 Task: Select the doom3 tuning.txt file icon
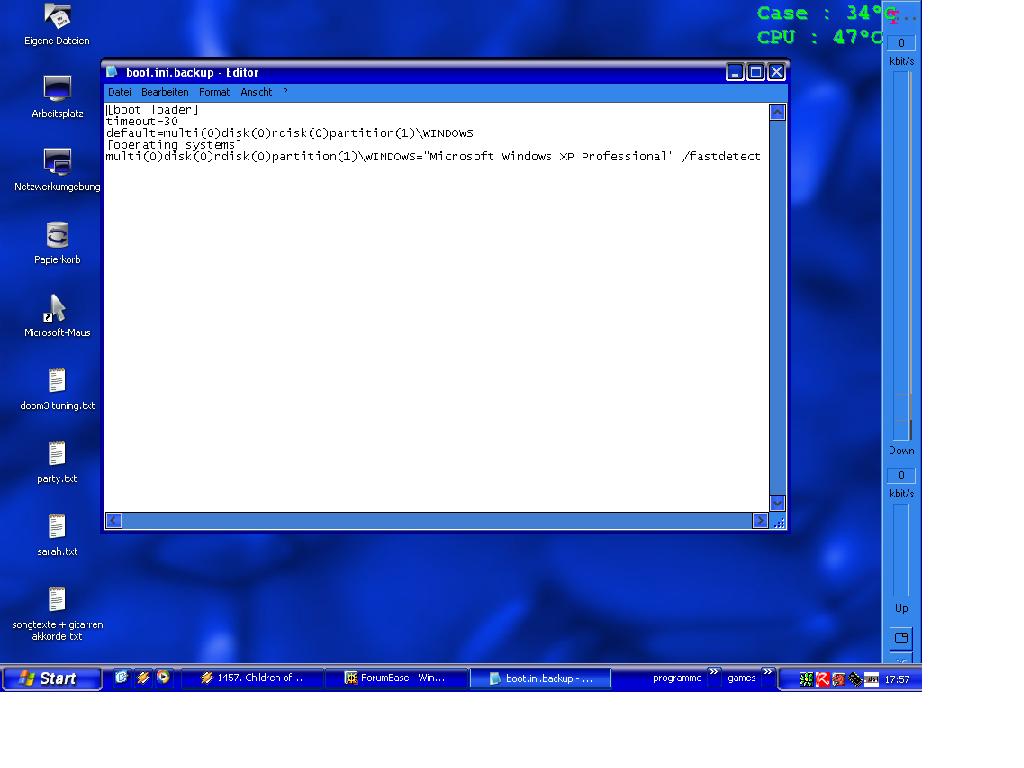coord(57,389)
